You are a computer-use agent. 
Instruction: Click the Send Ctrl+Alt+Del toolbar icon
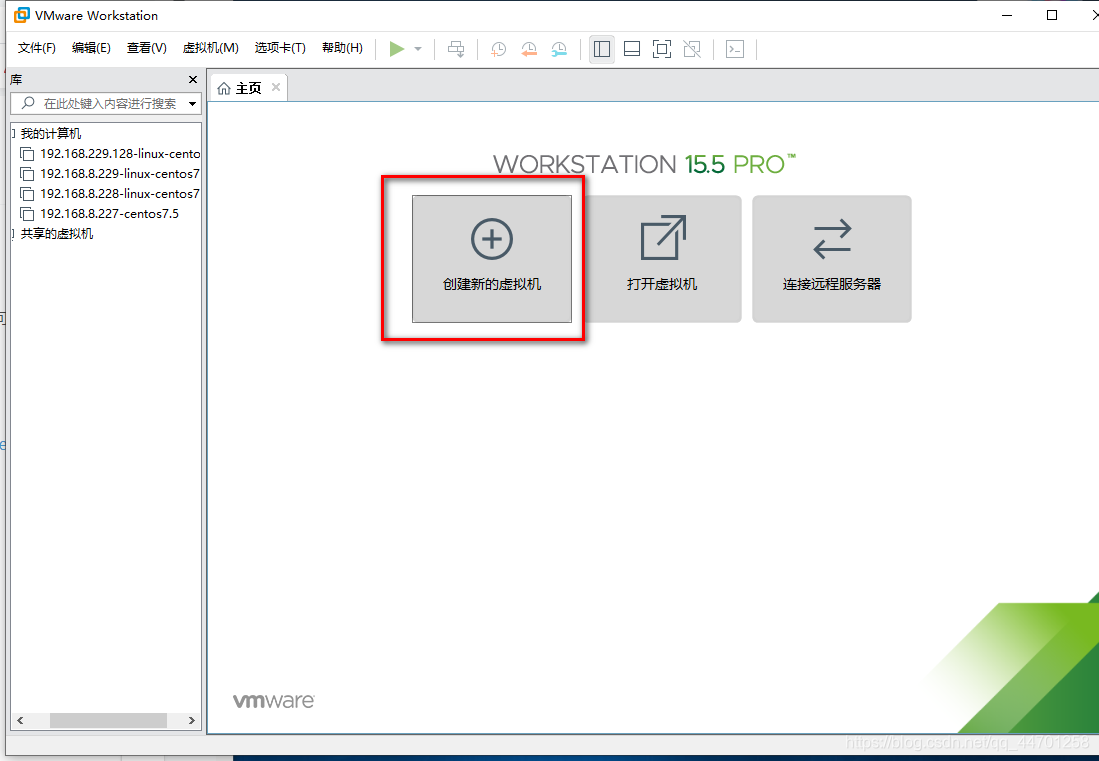coord(456,49)
